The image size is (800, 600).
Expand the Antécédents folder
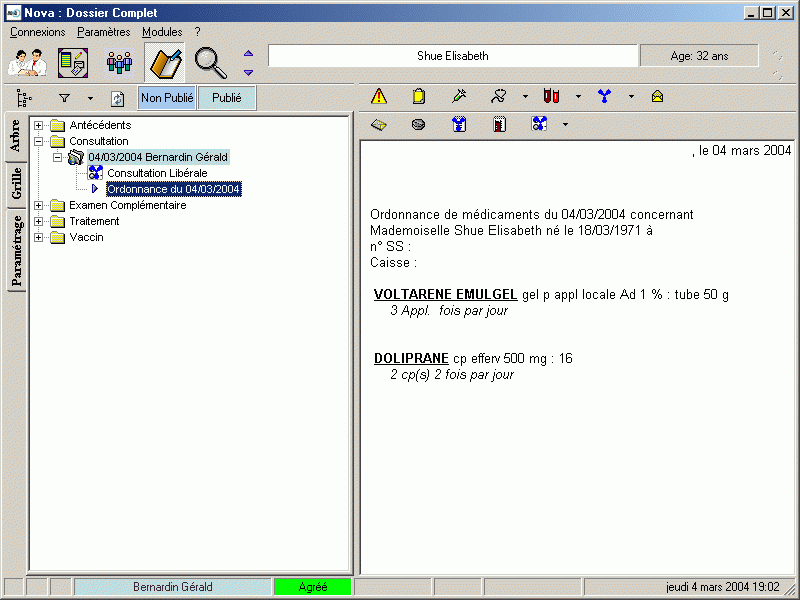click(38, 125)
